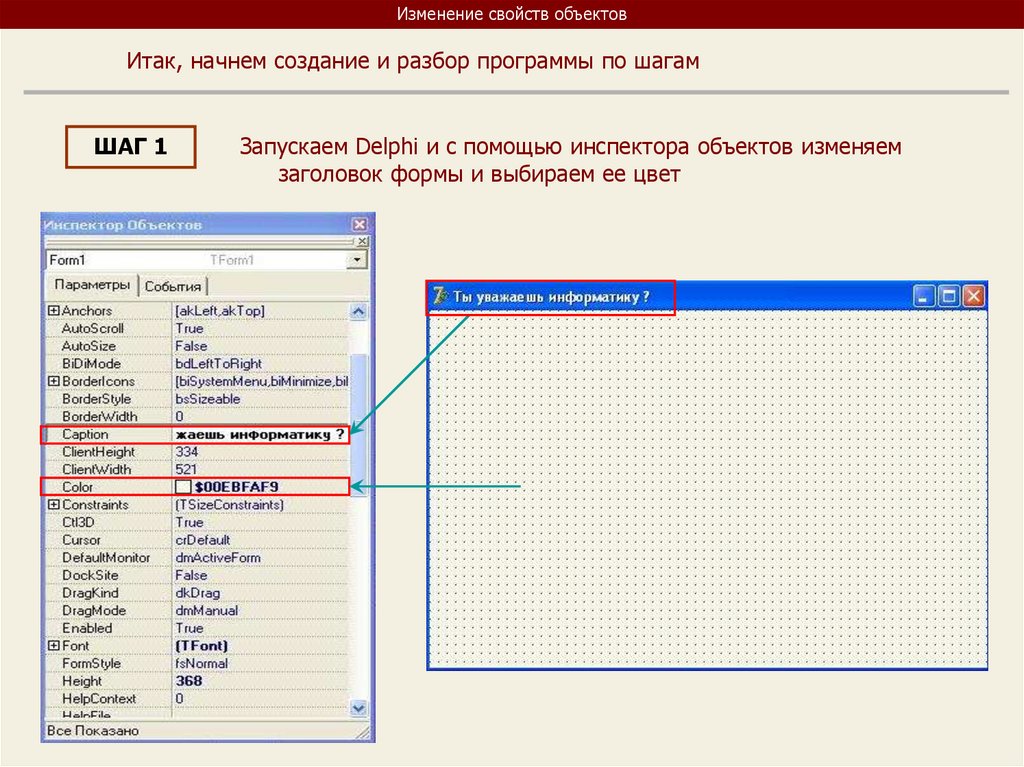Click the Все Показано status bar text

tap(93, 731)
